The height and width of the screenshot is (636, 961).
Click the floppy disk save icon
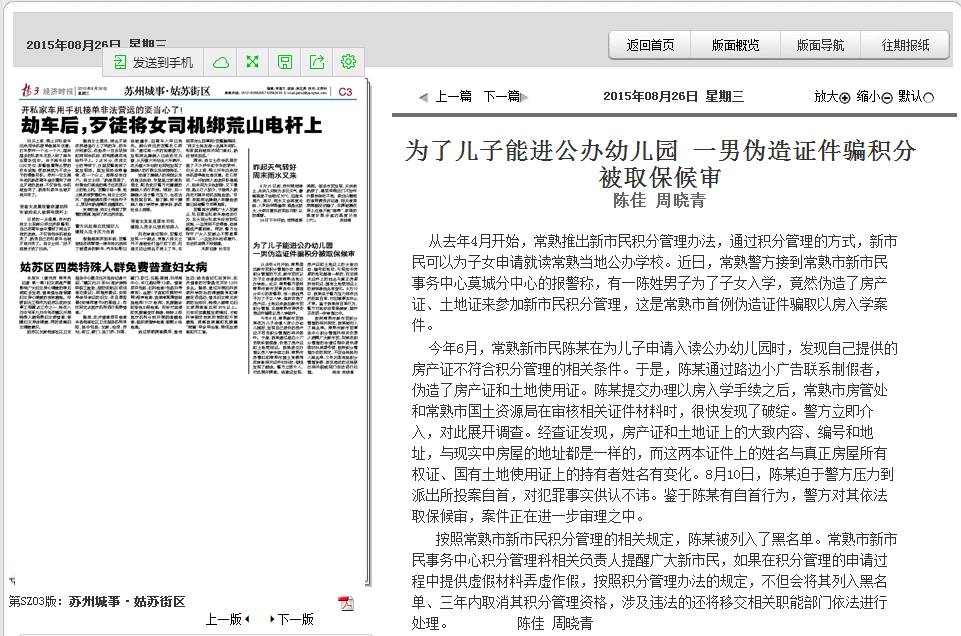[285, 62]
